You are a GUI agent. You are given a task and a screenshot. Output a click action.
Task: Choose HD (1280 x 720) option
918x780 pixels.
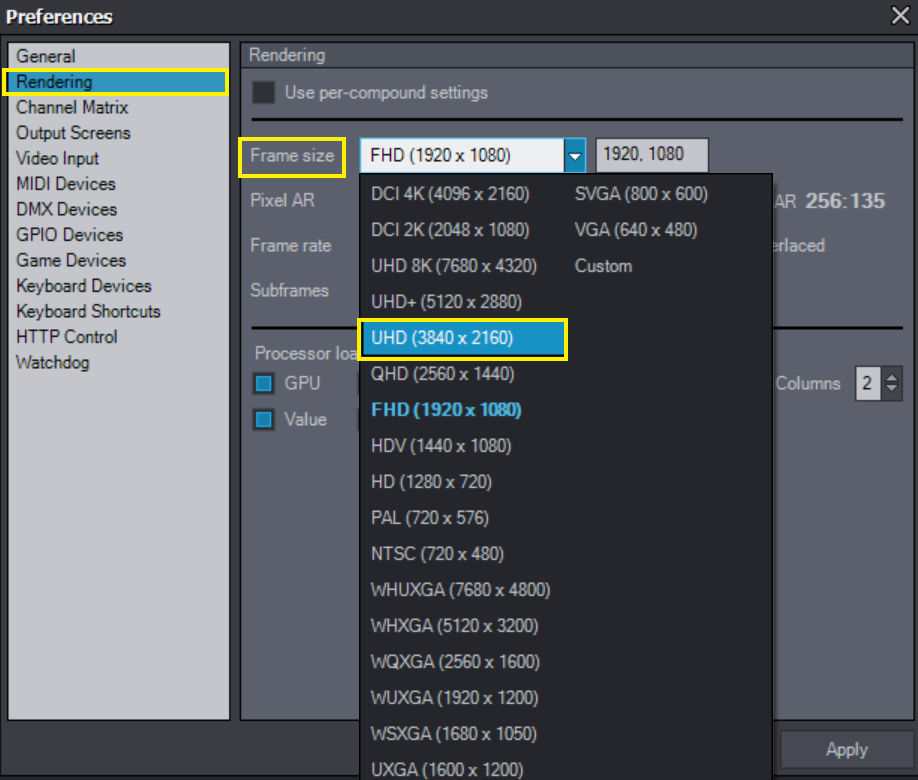pyautogui.click(x=431, y=482)
